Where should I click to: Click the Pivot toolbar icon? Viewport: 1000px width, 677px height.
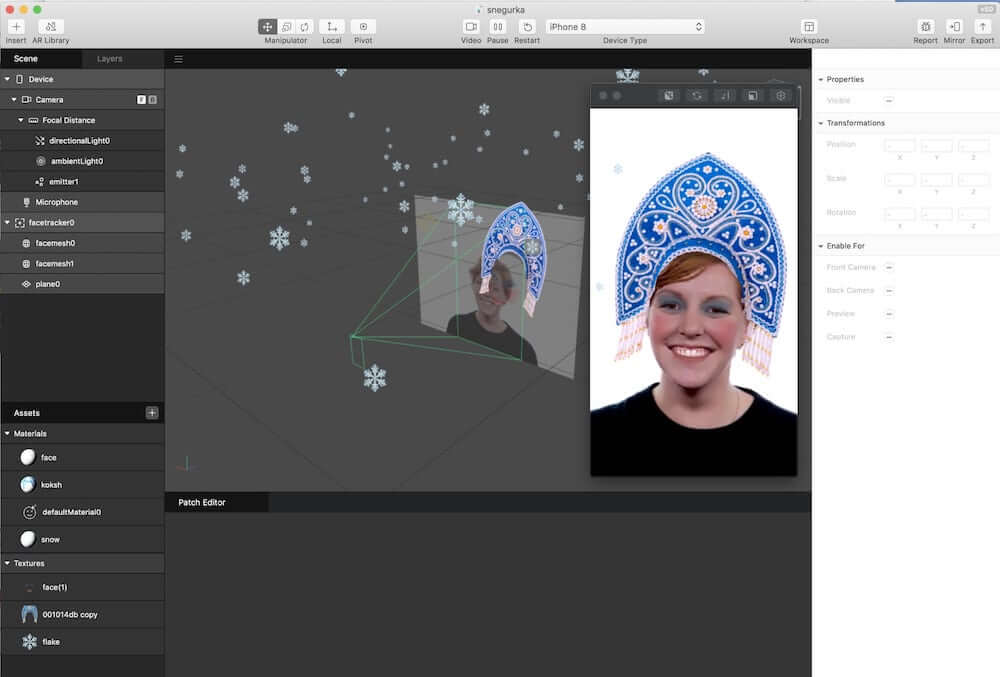point(363,27)
